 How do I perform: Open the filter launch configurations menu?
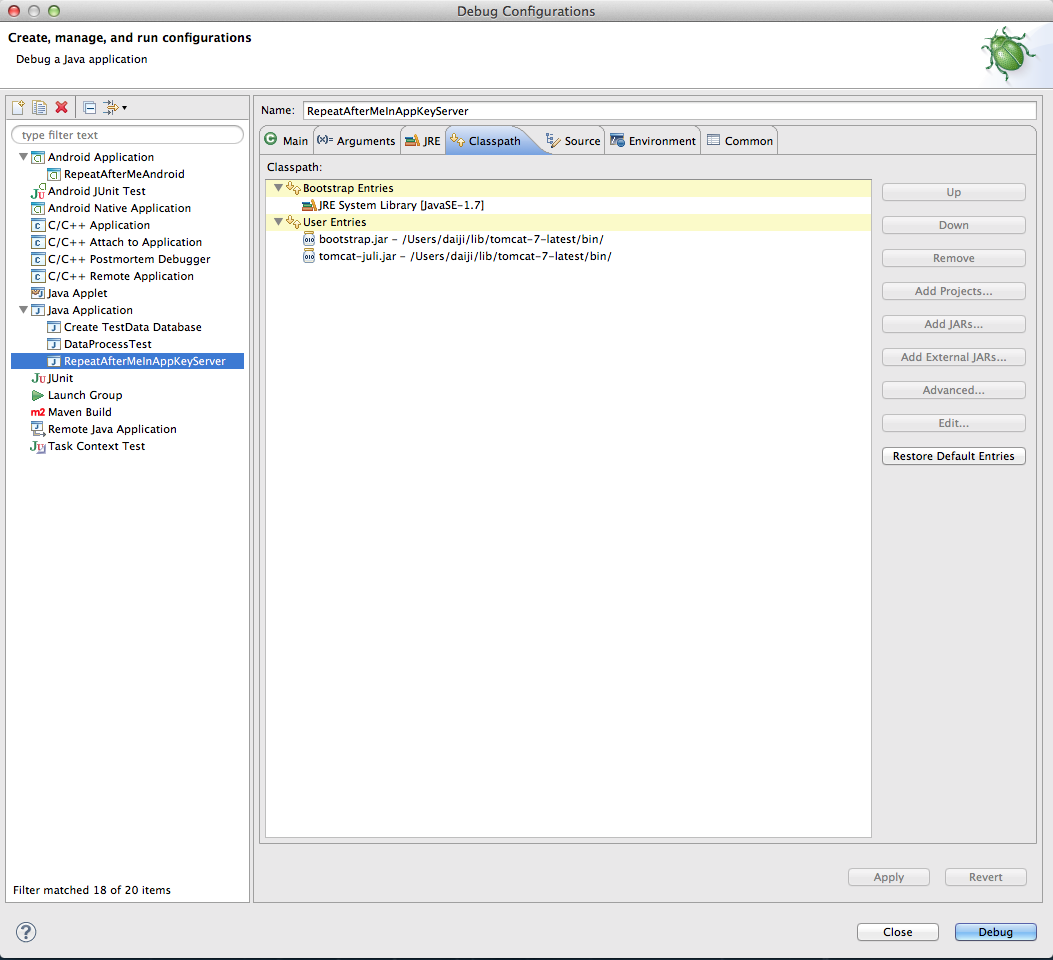click(112, 106)
